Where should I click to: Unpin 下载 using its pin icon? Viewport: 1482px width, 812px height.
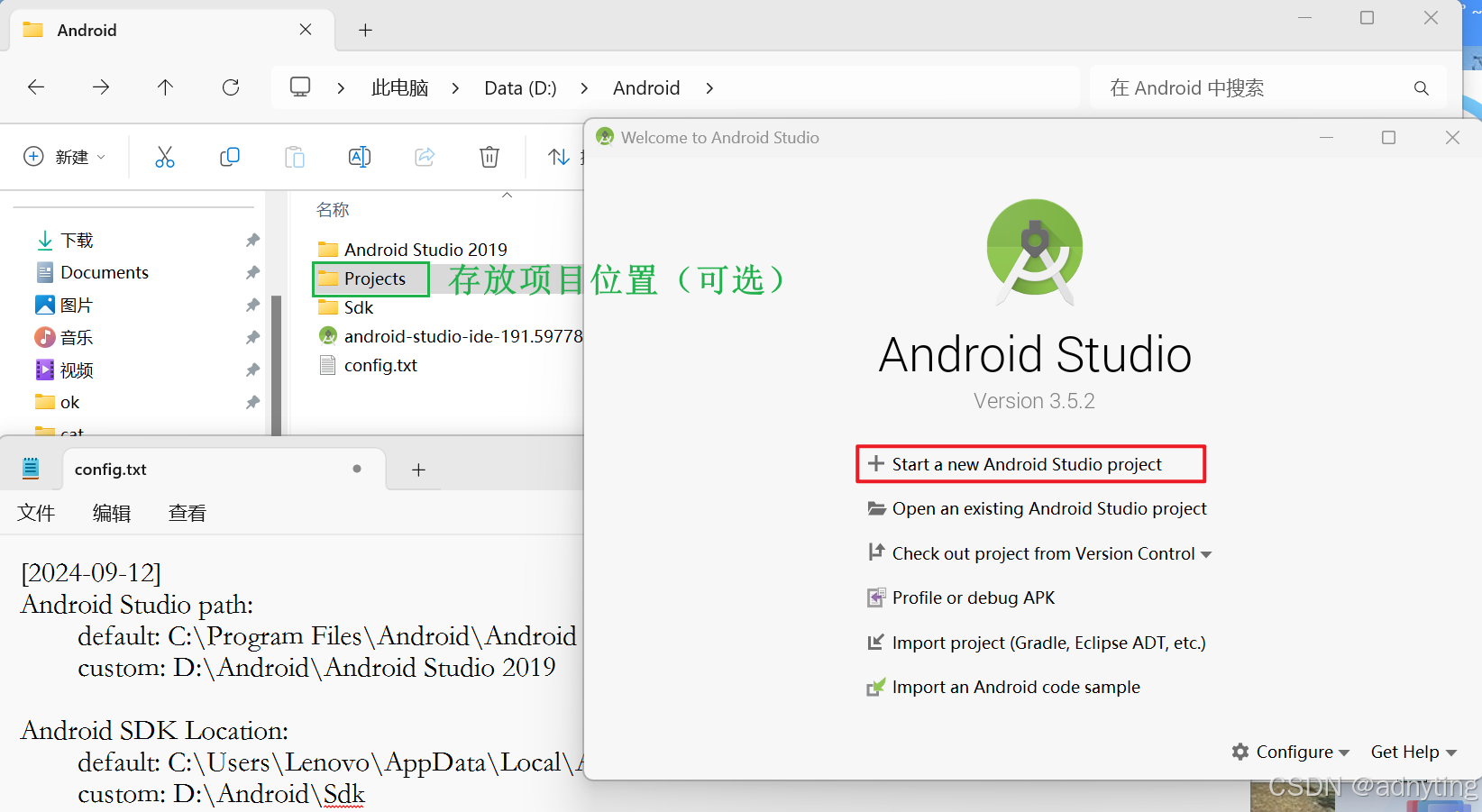(x=252, y=240)
